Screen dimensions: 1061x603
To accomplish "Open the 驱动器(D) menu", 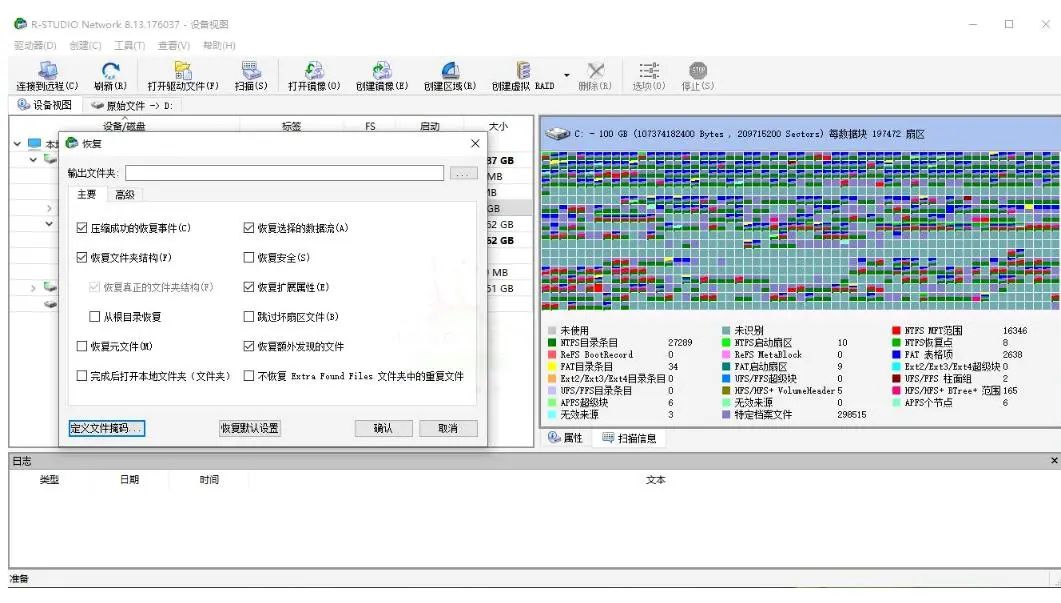I will 35,45.
